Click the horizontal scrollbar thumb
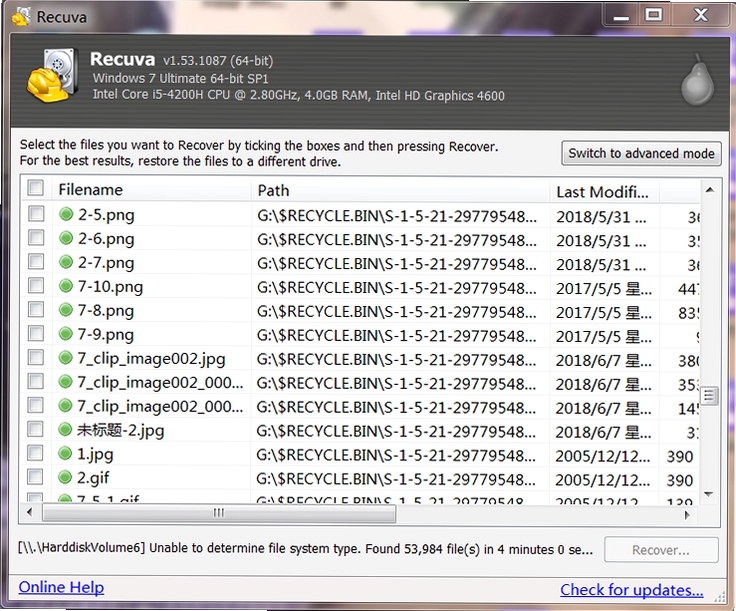Screen dimensions: 736x611 219,512
